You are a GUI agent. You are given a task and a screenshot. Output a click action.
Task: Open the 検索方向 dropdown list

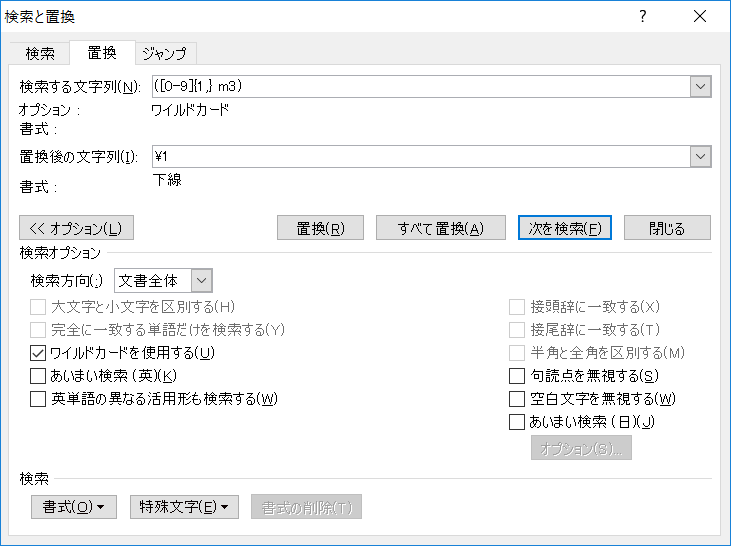201,281
